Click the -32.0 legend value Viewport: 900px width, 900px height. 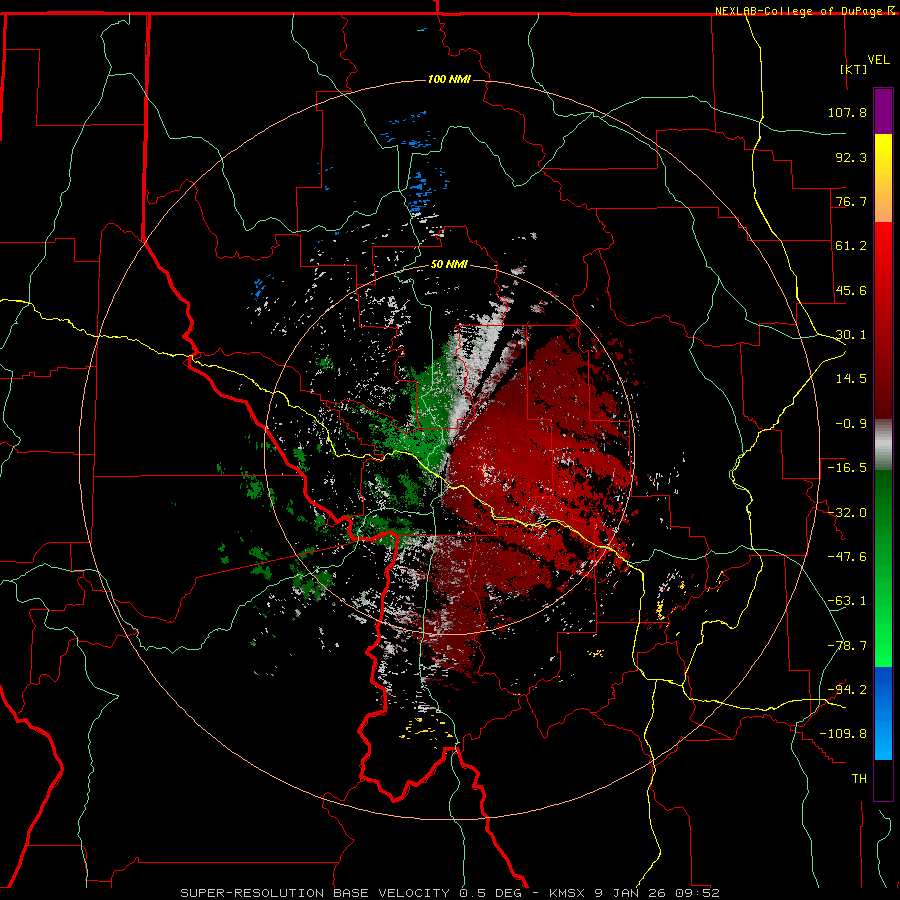click(847, 513)
